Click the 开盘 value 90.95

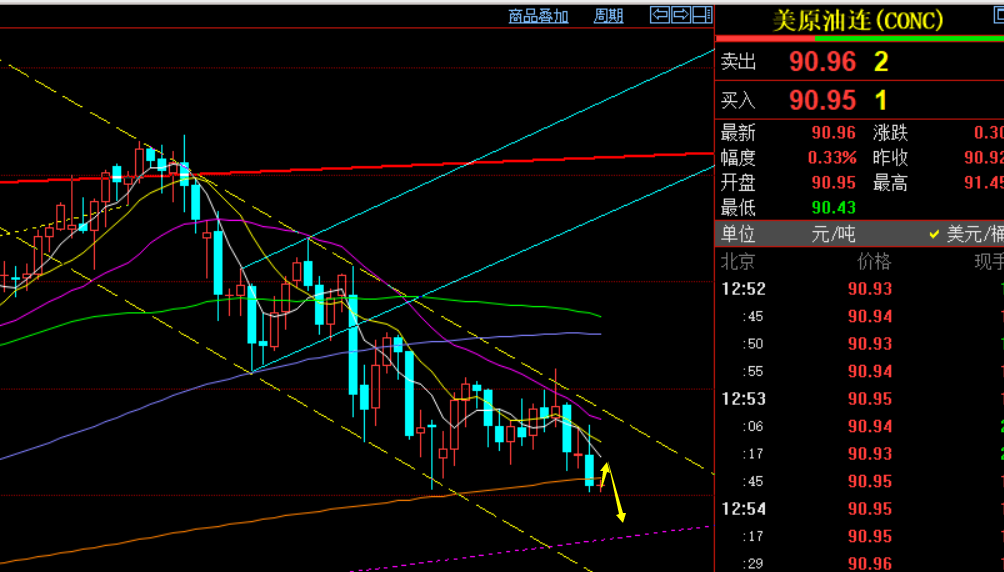click(x=834, y=183)
